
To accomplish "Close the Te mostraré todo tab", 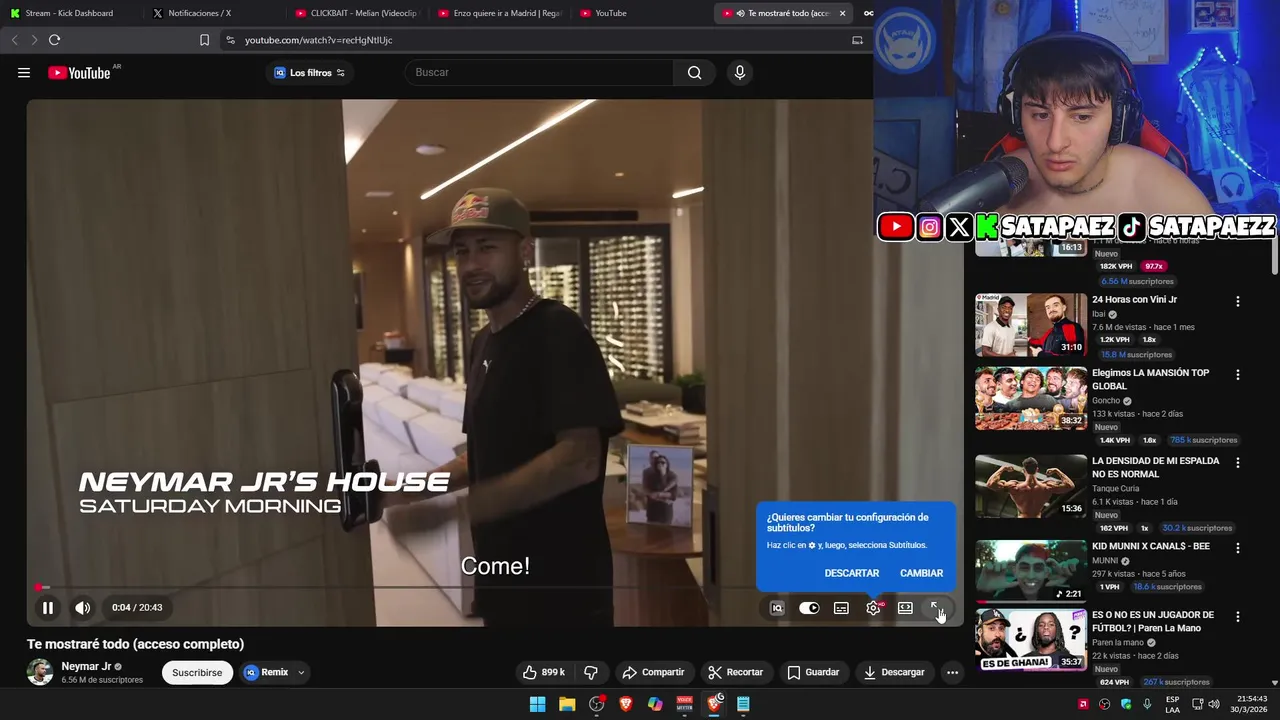I will (x=842, y=13).
